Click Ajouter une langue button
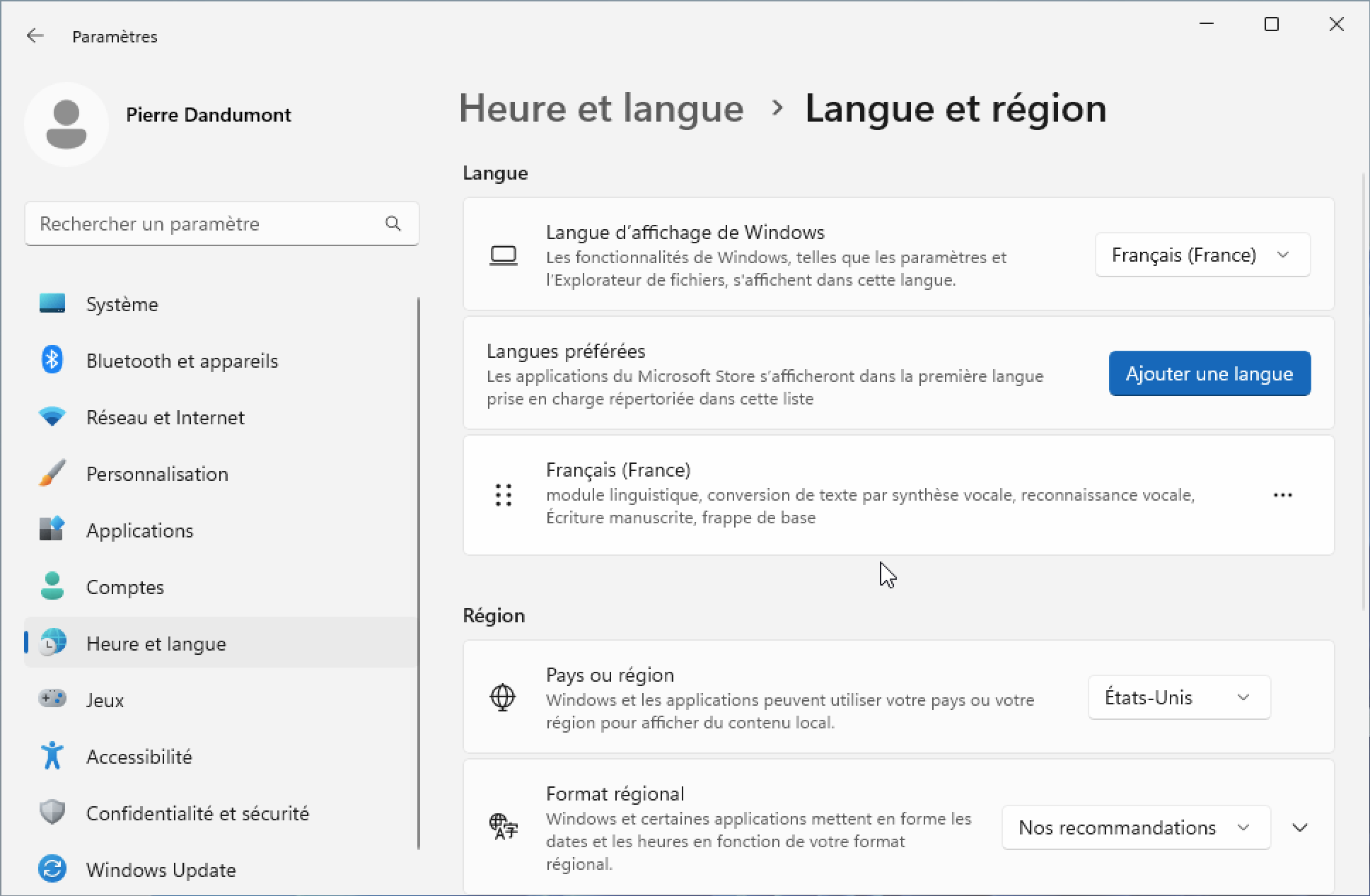1370x896 pixels. (1209, 373)
